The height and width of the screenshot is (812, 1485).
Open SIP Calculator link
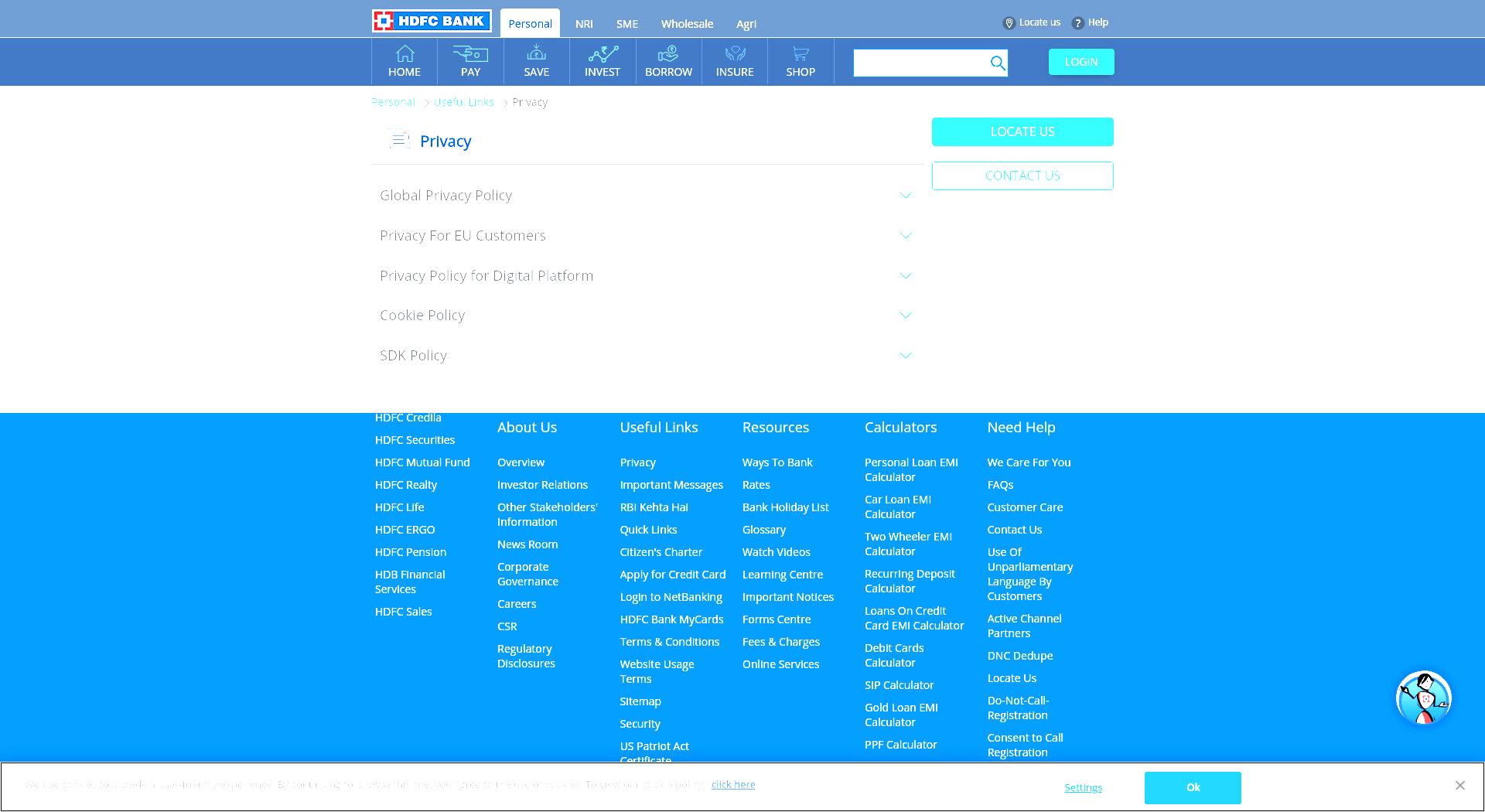[x=899, y=685]
